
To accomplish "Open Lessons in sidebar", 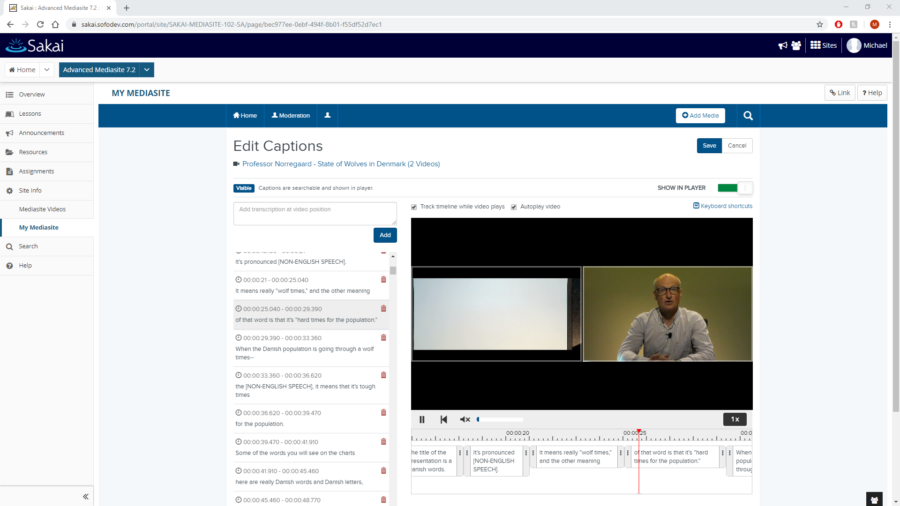I will [x=47, y=114].
